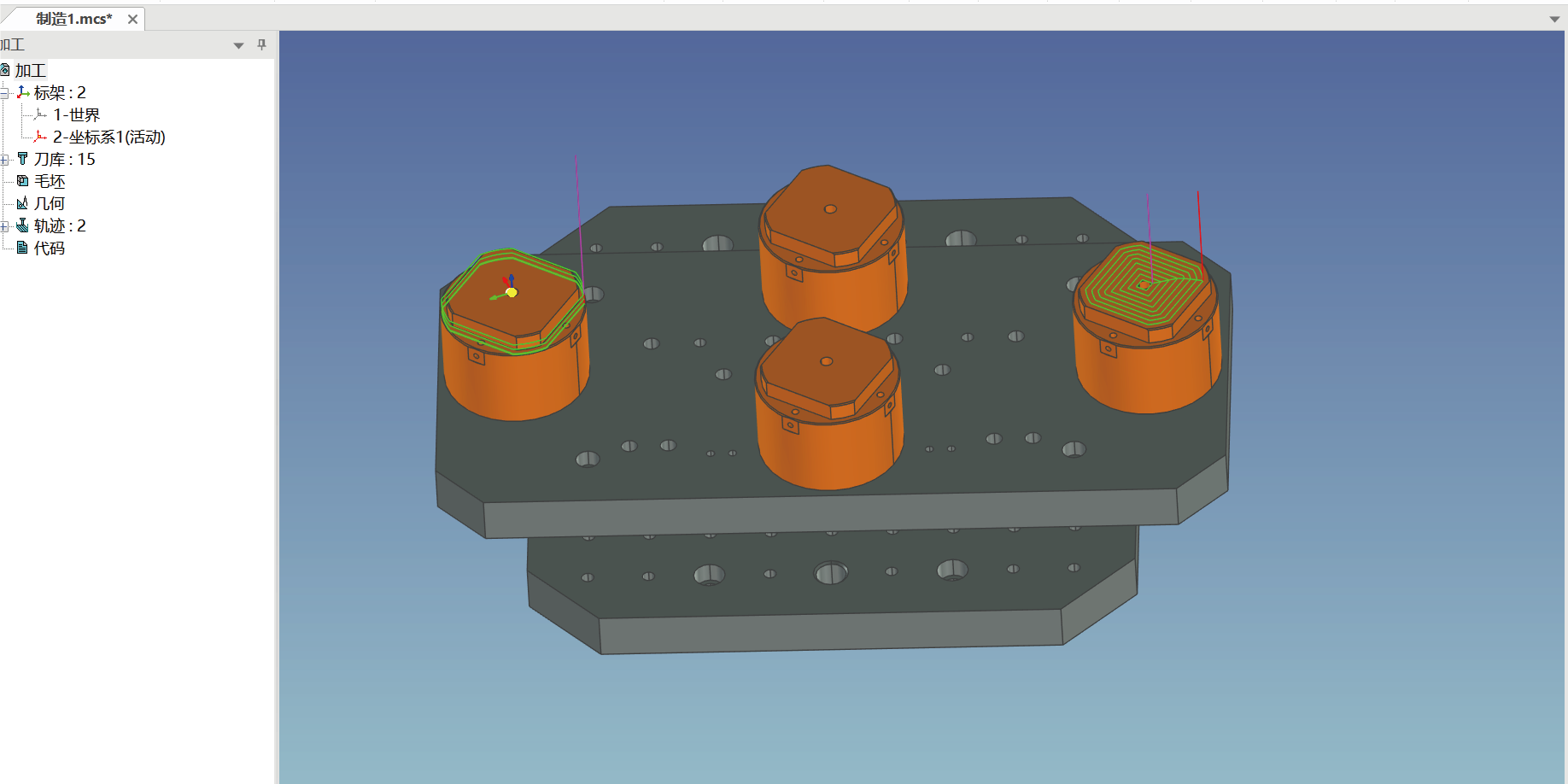The height and width of the screenshot is (784, 1568).
Task: Click the 加工 root node icon
Action: click(x=5, y=70)
